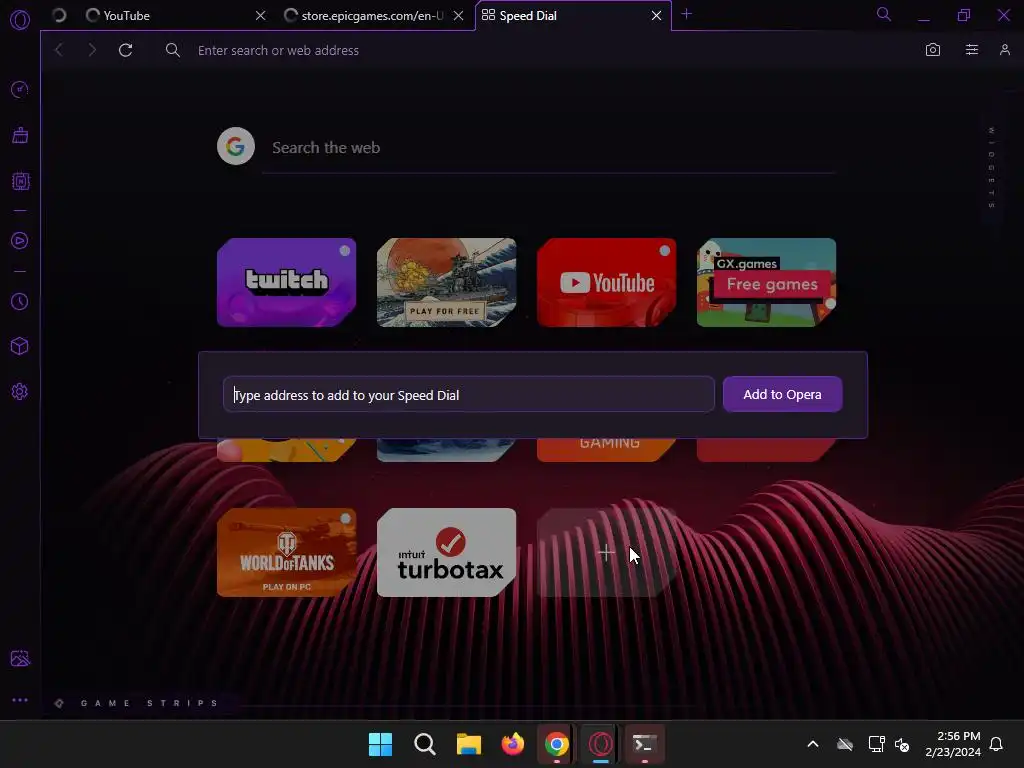1024x768 pixels.
Task: Open a new tab with plus icon
Action: (686, 14)
